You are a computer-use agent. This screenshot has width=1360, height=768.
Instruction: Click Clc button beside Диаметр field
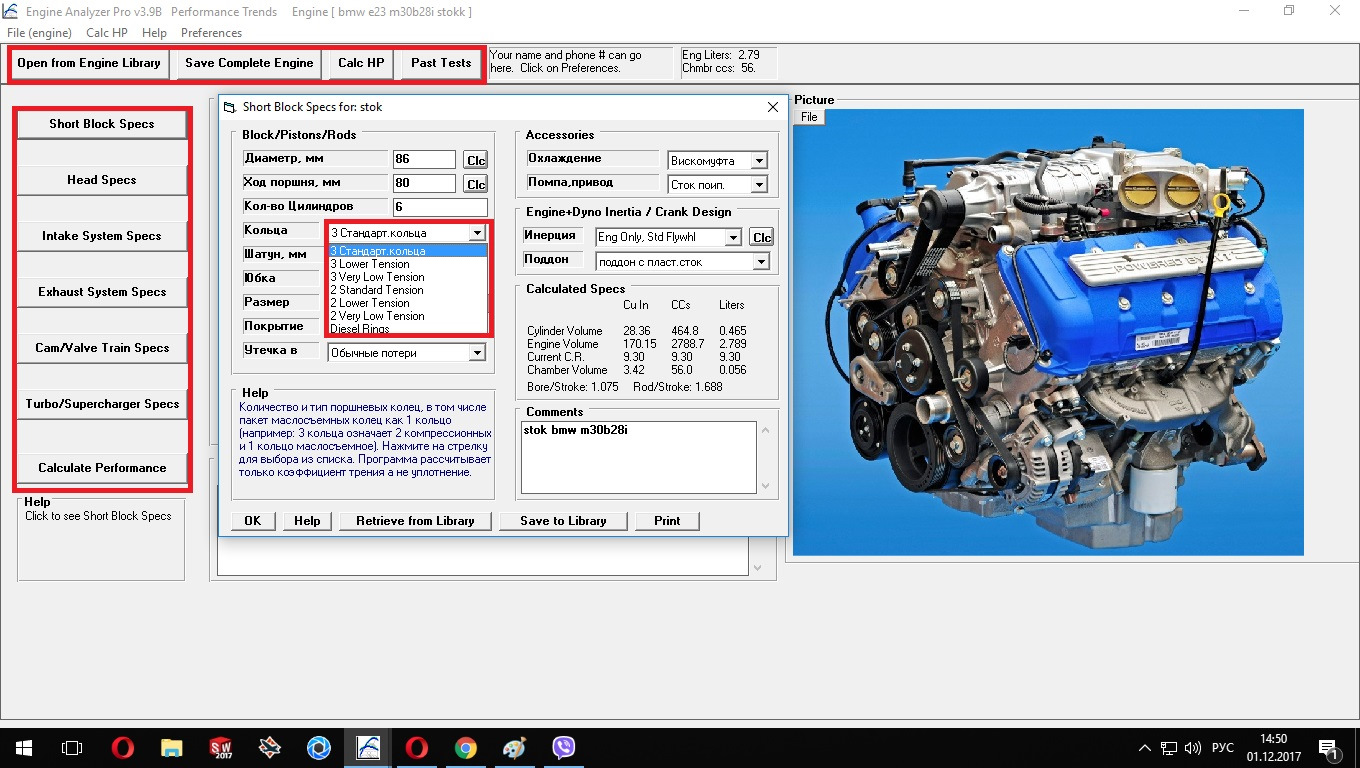pyautogui.click(x=476, y=161)
